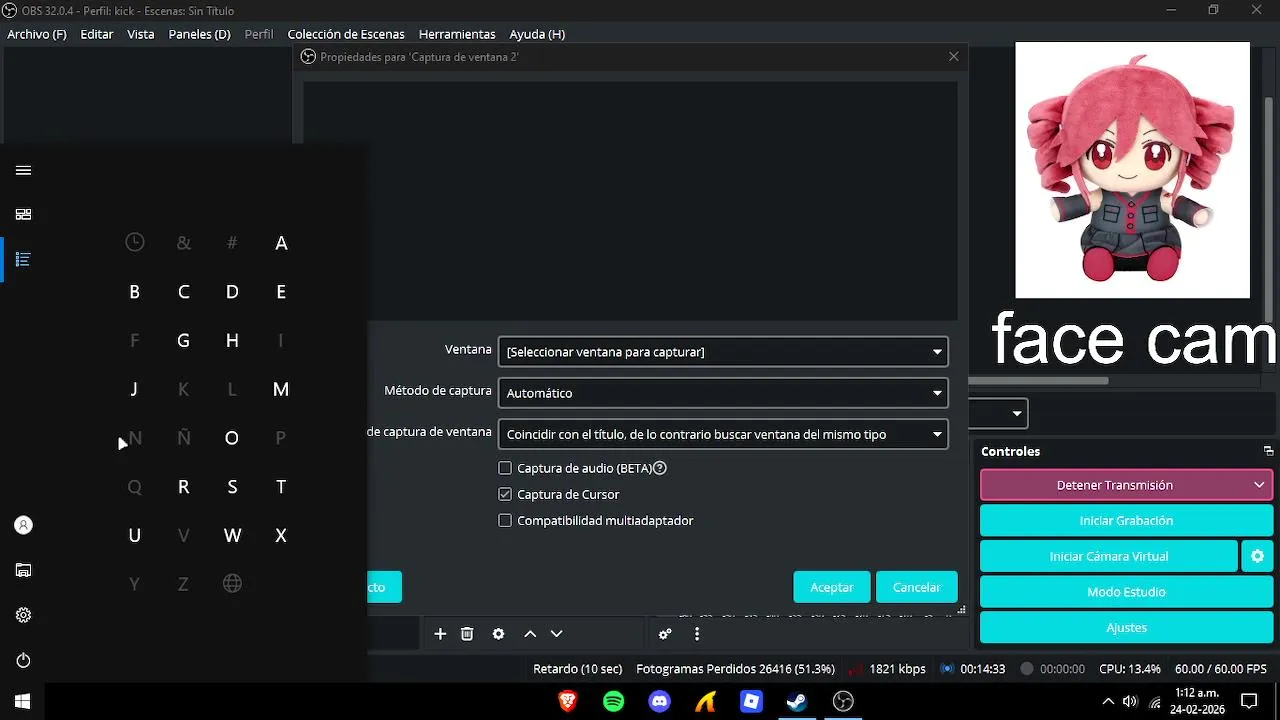The image size is (1280, 720).
Task: Open Discord from taskbar
Action: [x=659, y=701]
